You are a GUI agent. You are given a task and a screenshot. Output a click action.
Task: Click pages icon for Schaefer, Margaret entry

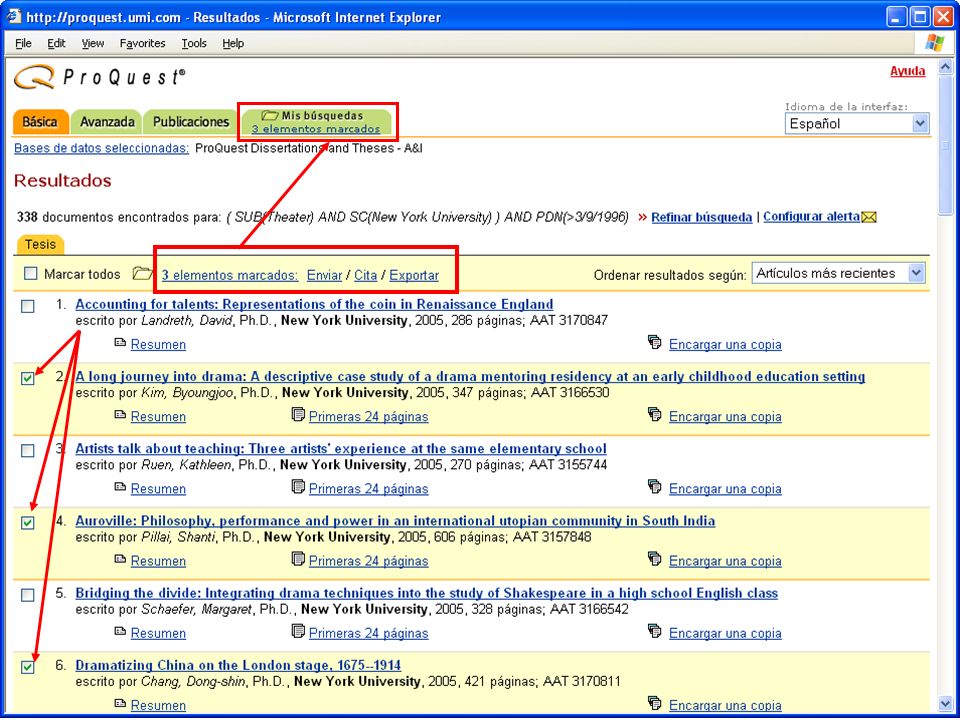pyautogui.click(x=298, y=632)
